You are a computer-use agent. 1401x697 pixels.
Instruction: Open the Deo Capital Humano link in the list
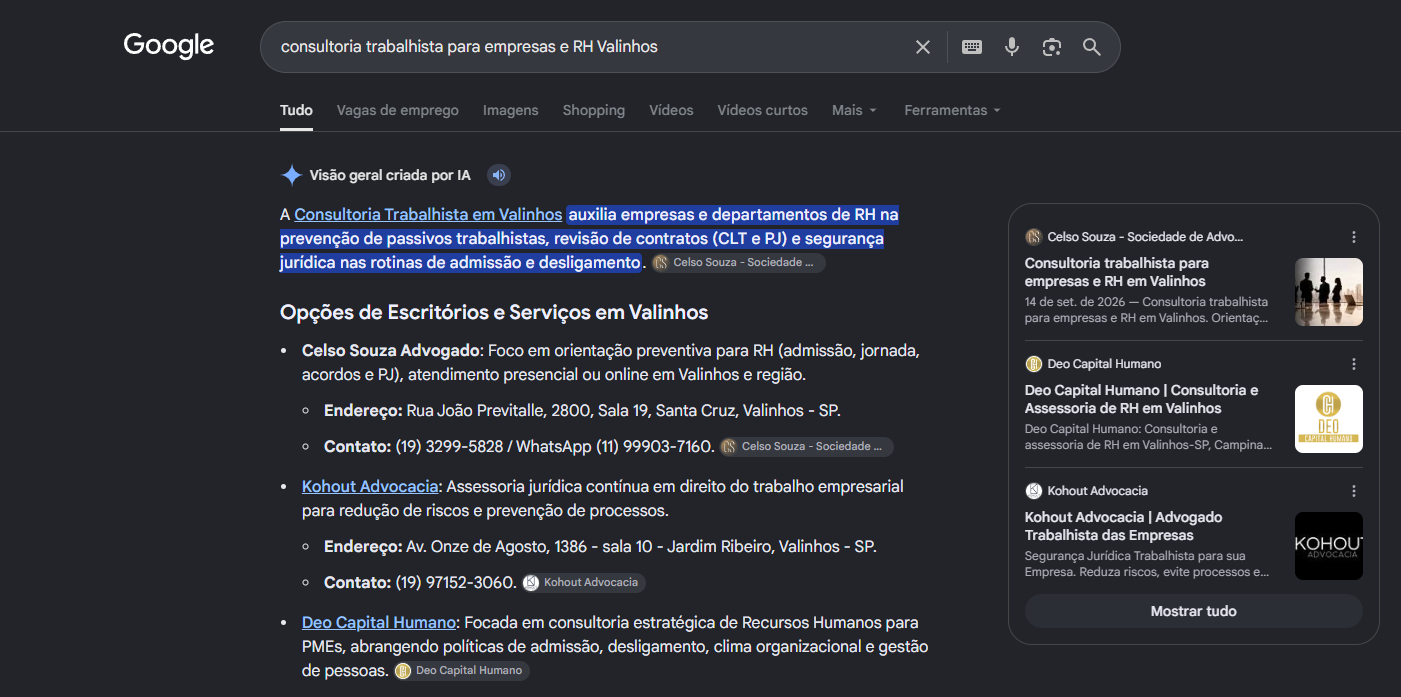(x=379, y=623)
